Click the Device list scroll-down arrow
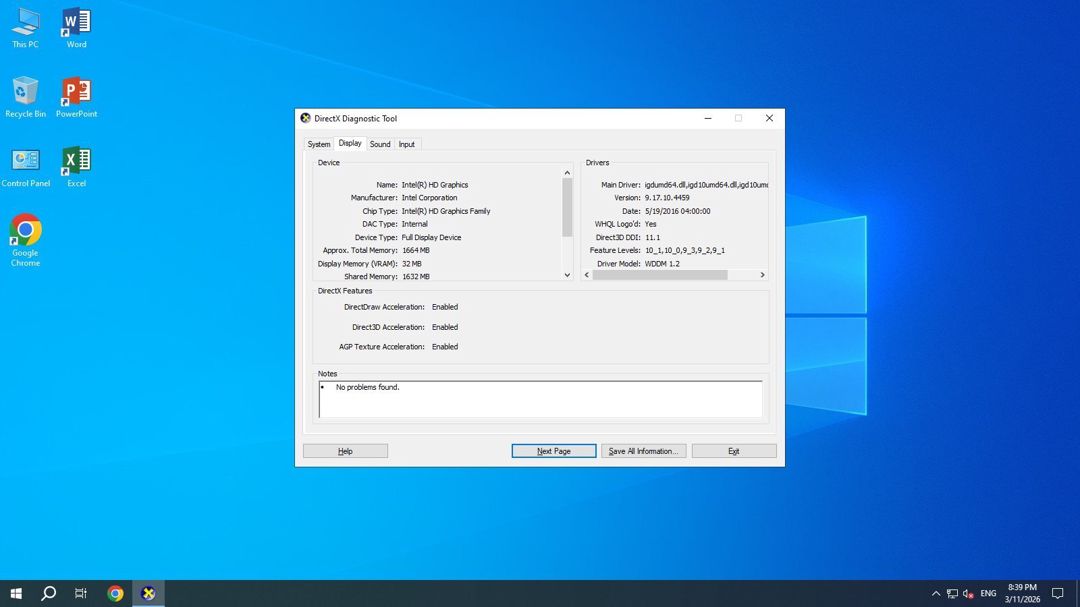Screen dimensions: 1080x607 (568, 275)
